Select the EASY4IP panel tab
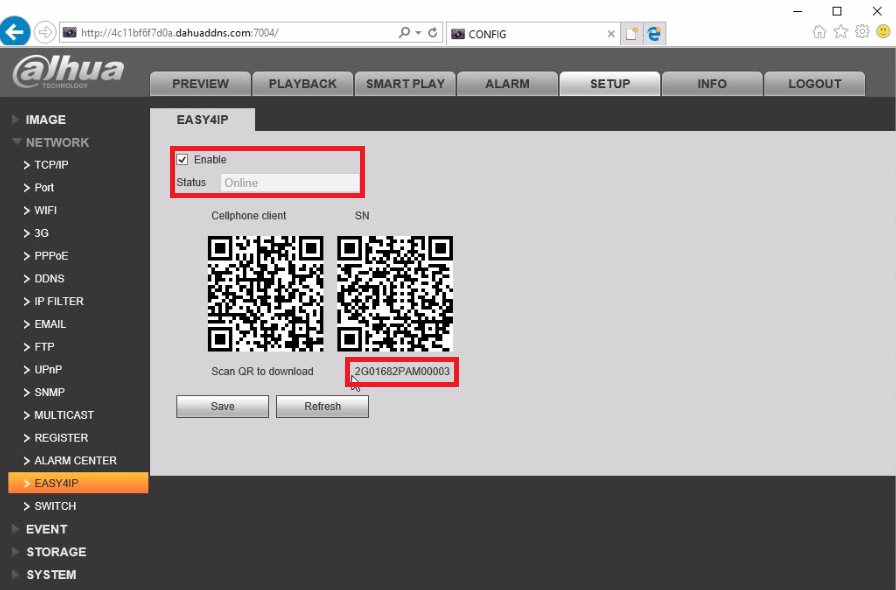 coord(202,119)
